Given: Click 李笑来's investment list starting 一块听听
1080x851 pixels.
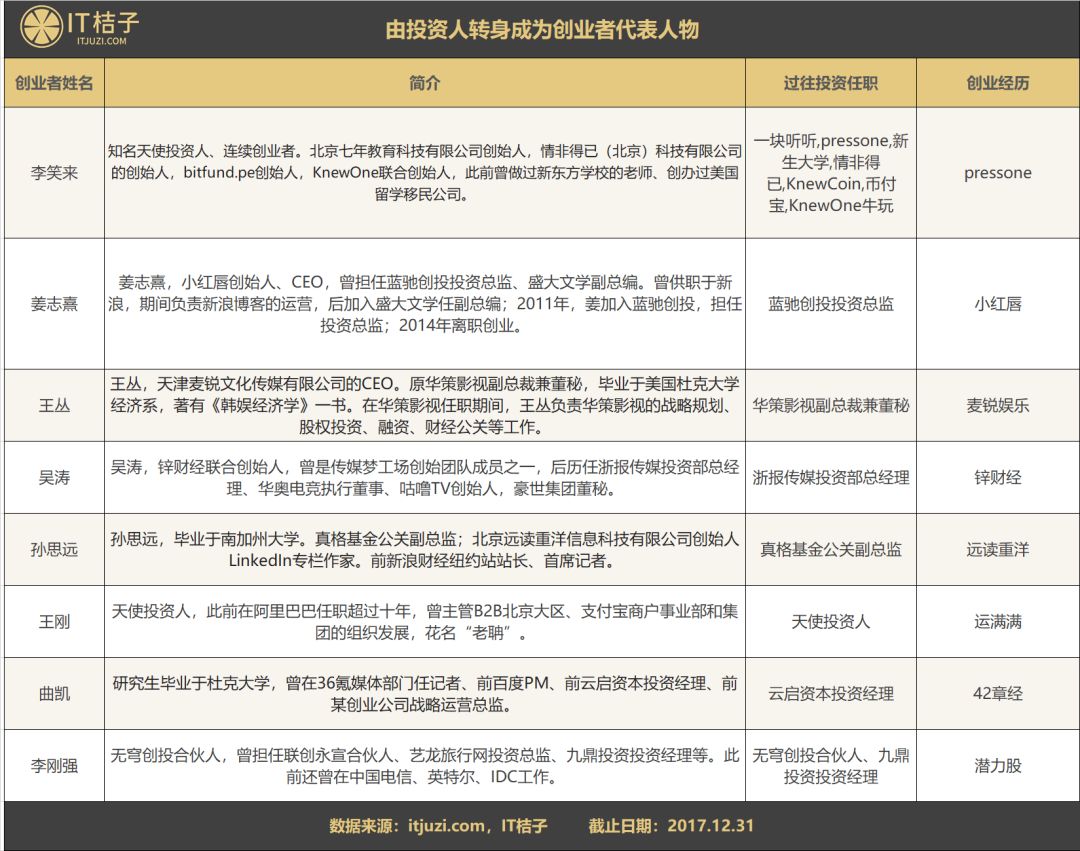Looking at the screenshot, I should tap(831, 173).
